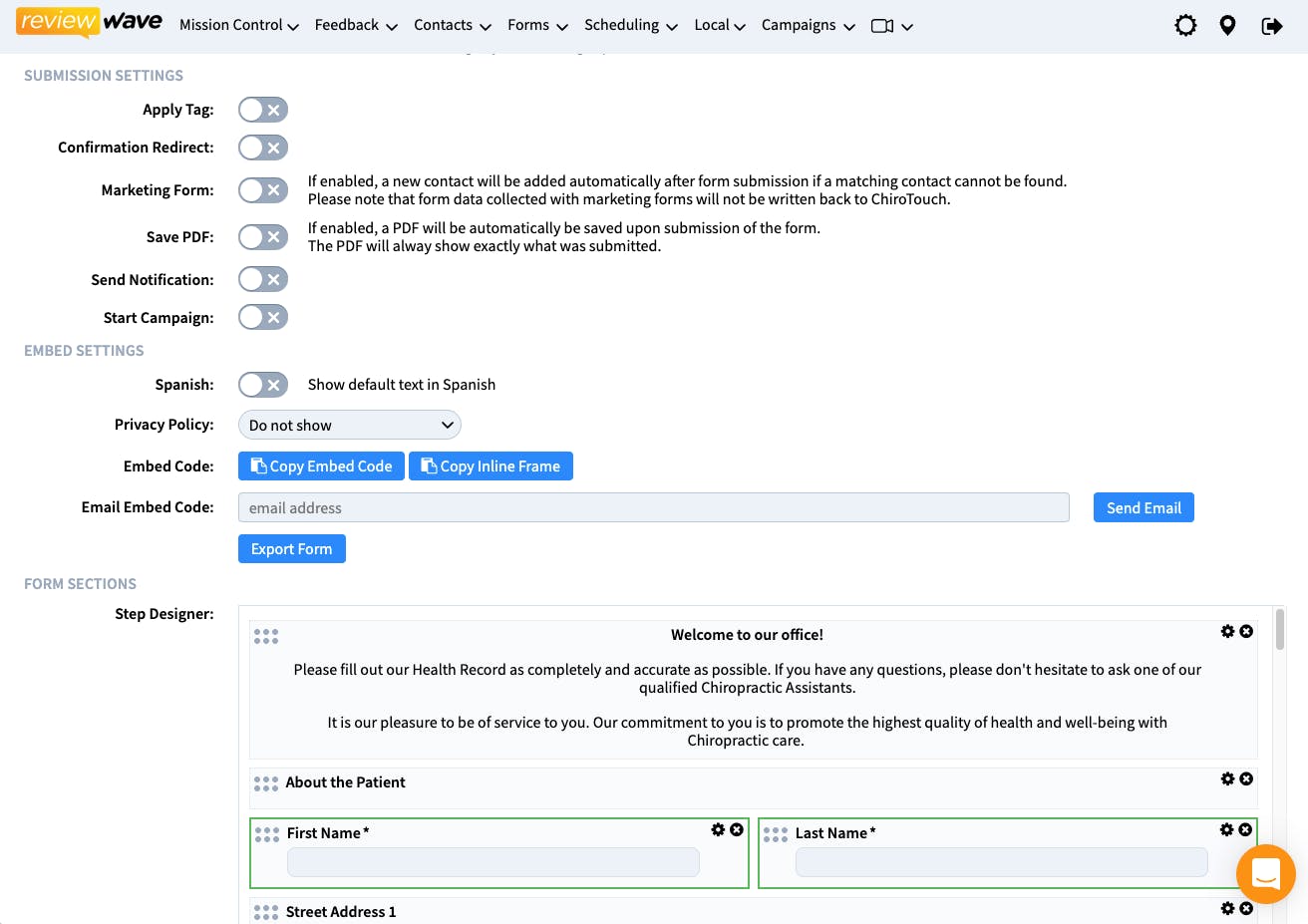Open the settings gear icon in header
Image resolution: width=1308 pixels, height=924 pixels.
tap(1185, 26)
